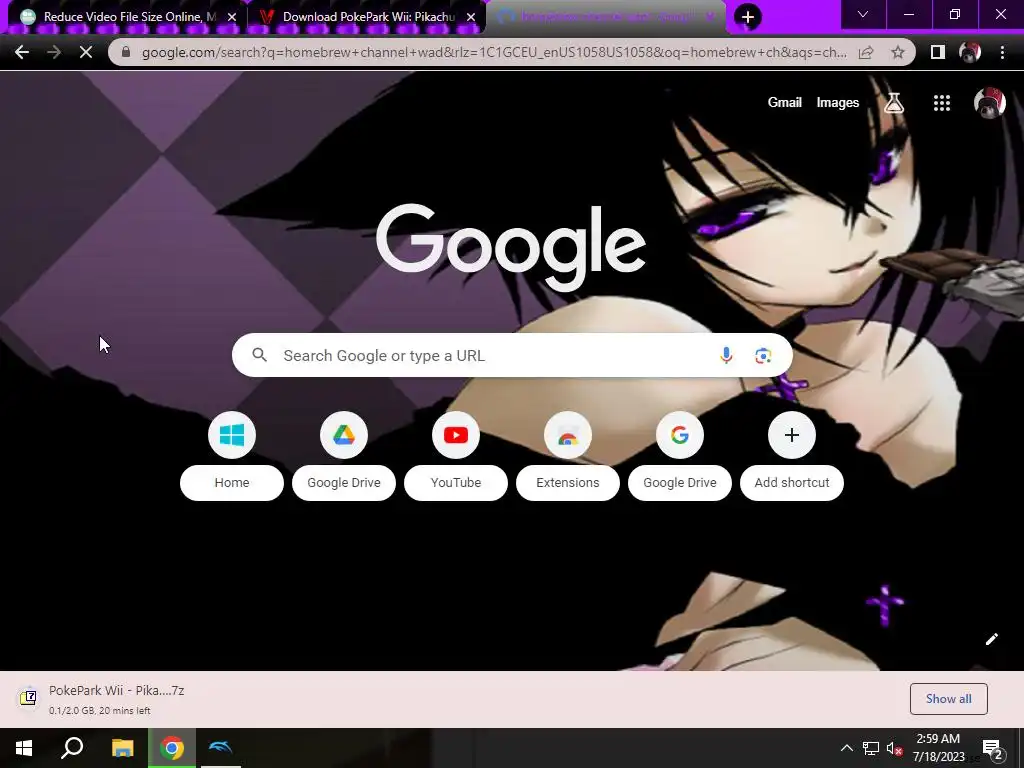Open the network status tray icon

click(871, 748)
